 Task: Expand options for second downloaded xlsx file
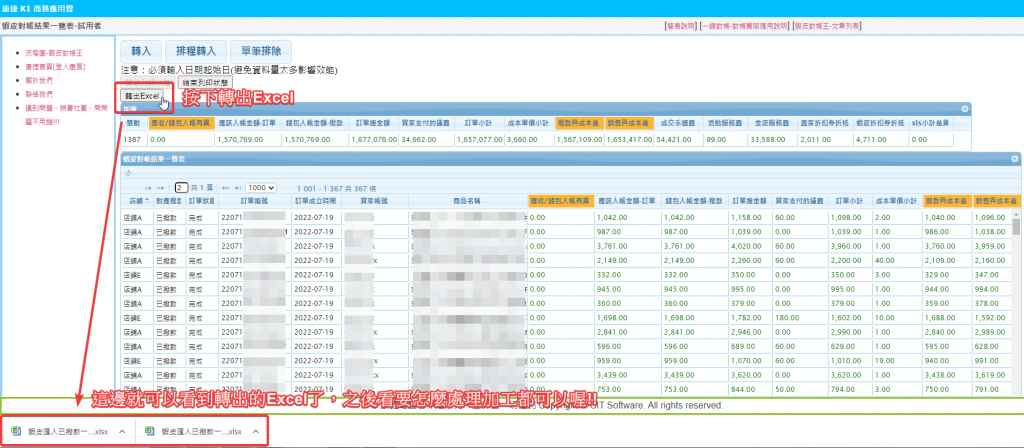point(256,431)
